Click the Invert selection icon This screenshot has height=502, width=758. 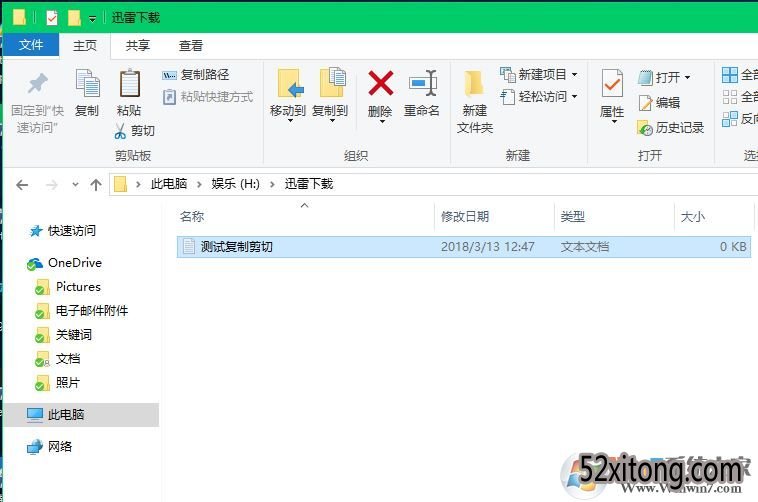[x=730, y=118]
